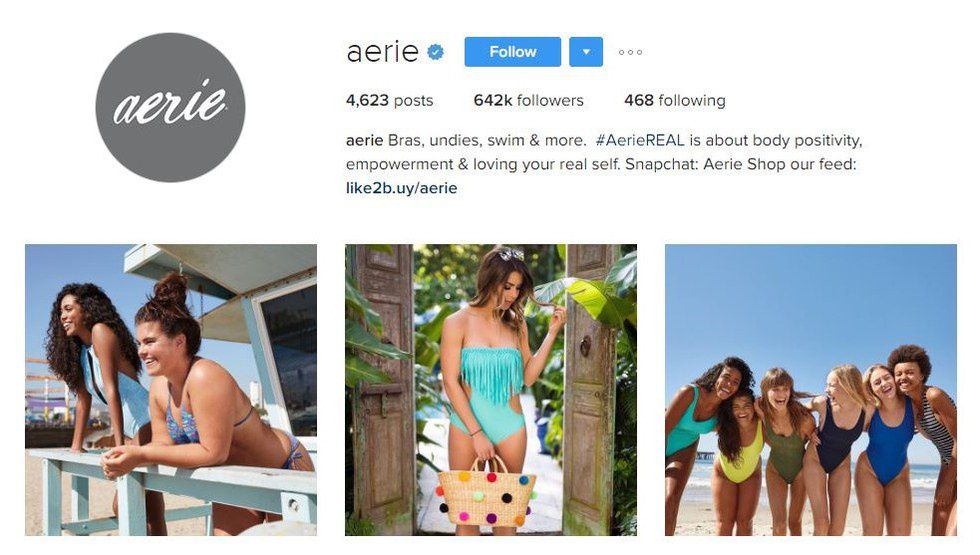Open the lifeguard tower beach photo
Viewport: 980px width, 555px height.
tap(171, 390)
